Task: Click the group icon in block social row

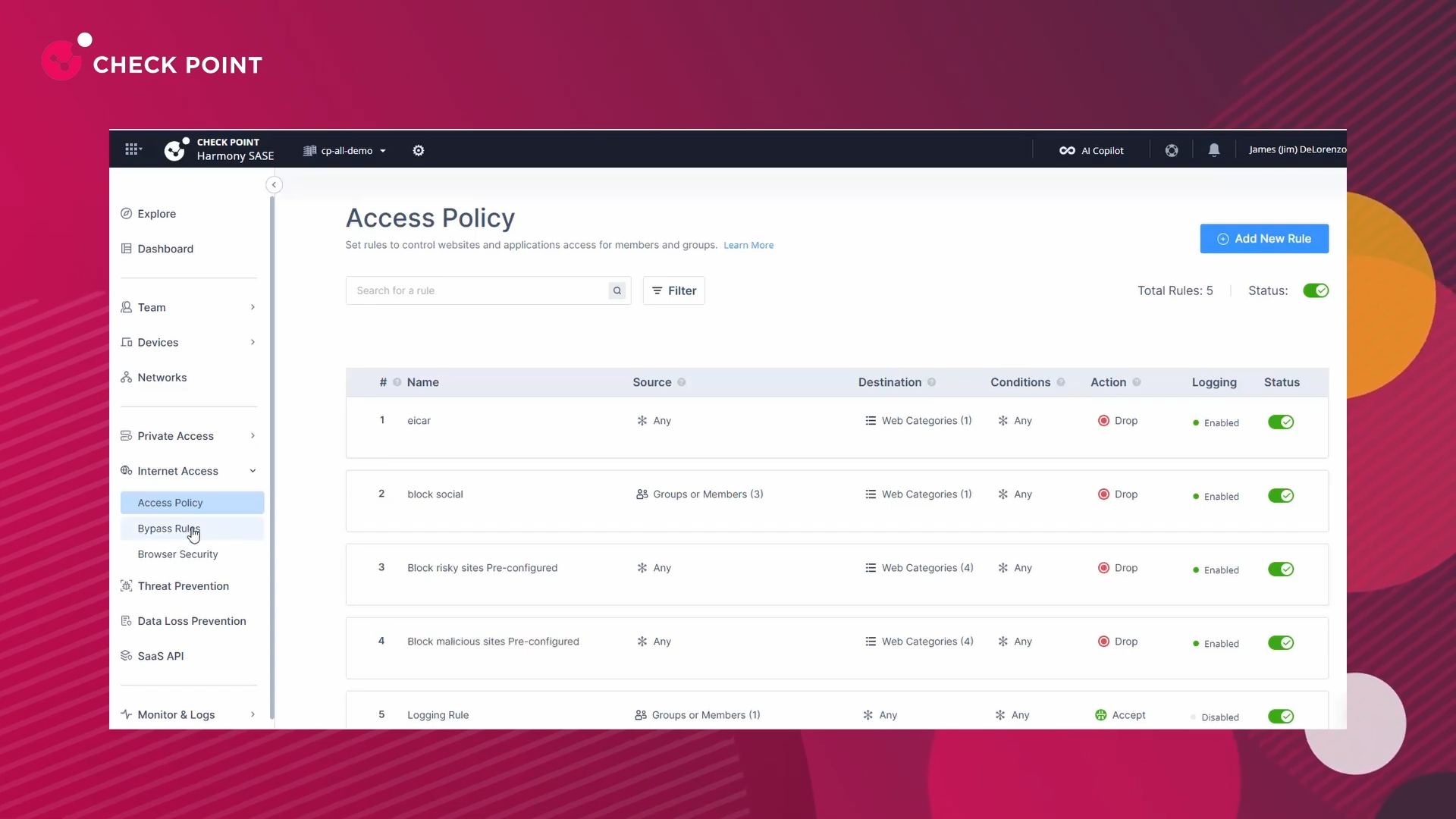Action: click(642, 494)
